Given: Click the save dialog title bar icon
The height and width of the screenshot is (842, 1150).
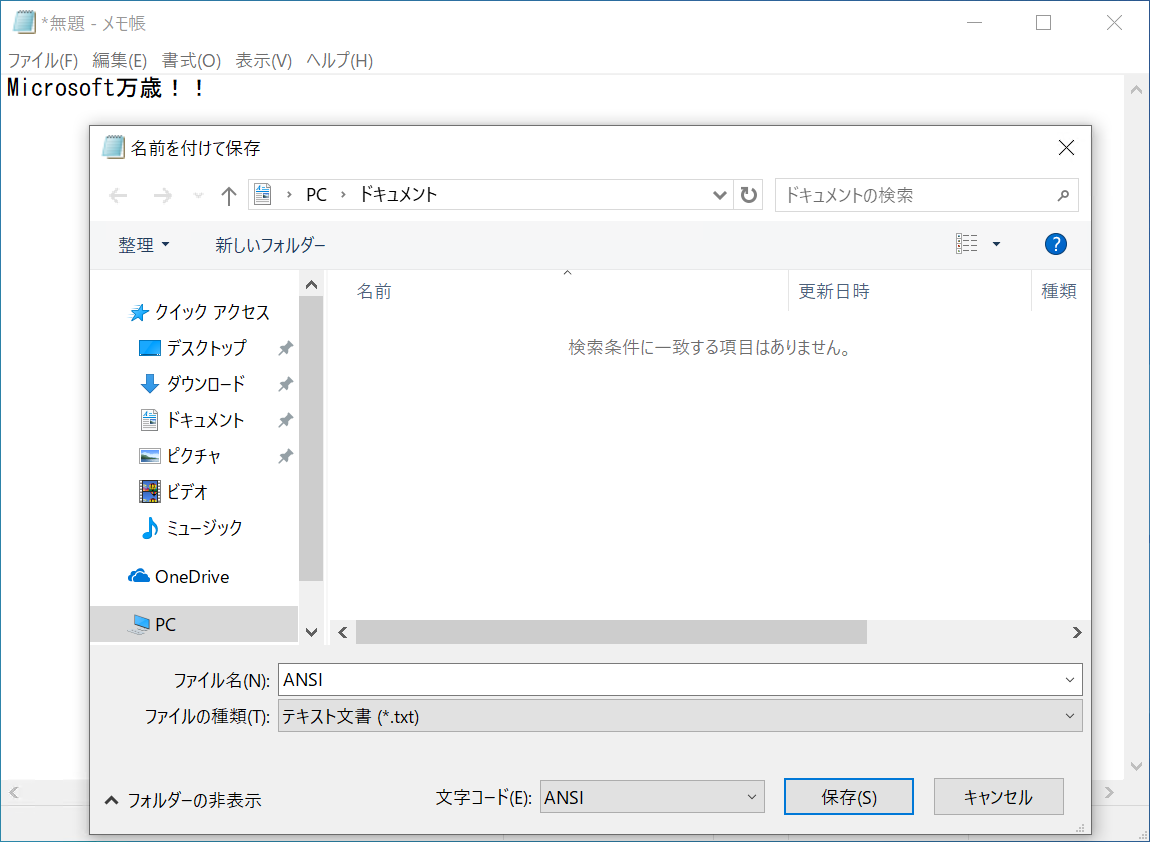Looking at the screenshot, I should [x=113, y=147].
